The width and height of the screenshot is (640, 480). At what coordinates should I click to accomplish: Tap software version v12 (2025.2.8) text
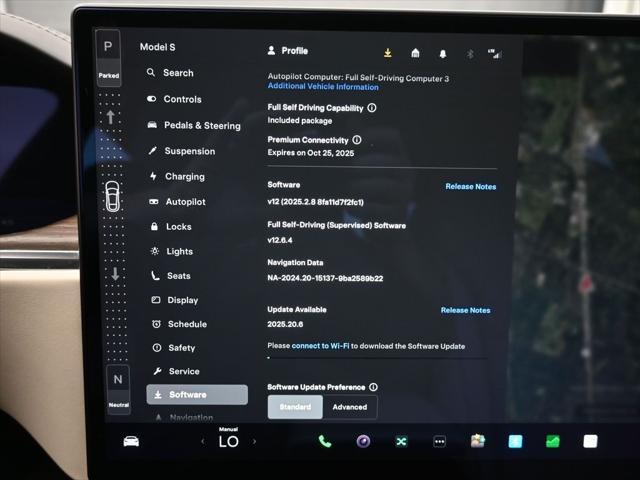click(316, 202)
